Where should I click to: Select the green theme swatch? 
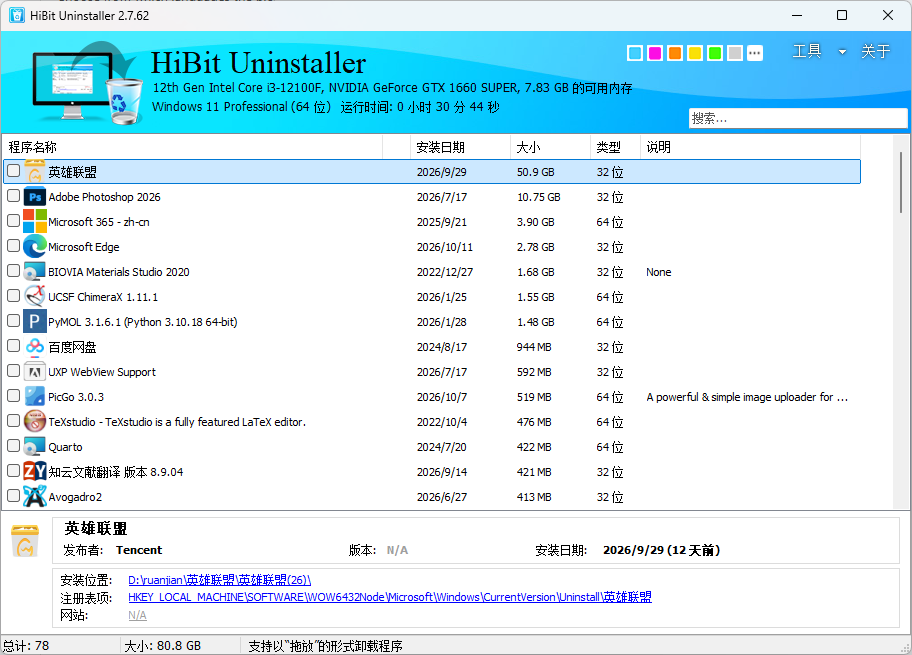tap(715, 53)
